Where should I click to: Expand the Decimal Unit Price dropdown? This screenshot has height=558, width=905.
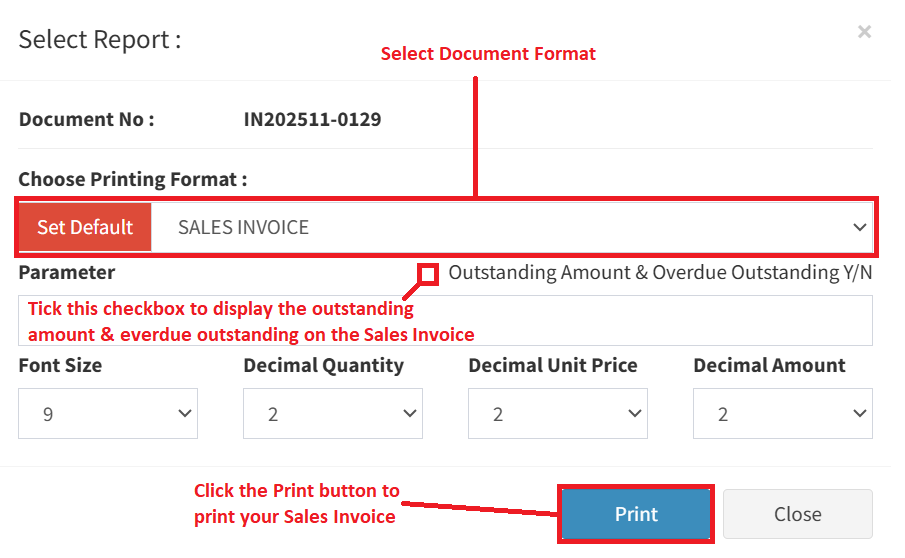[x=558, y=414]
